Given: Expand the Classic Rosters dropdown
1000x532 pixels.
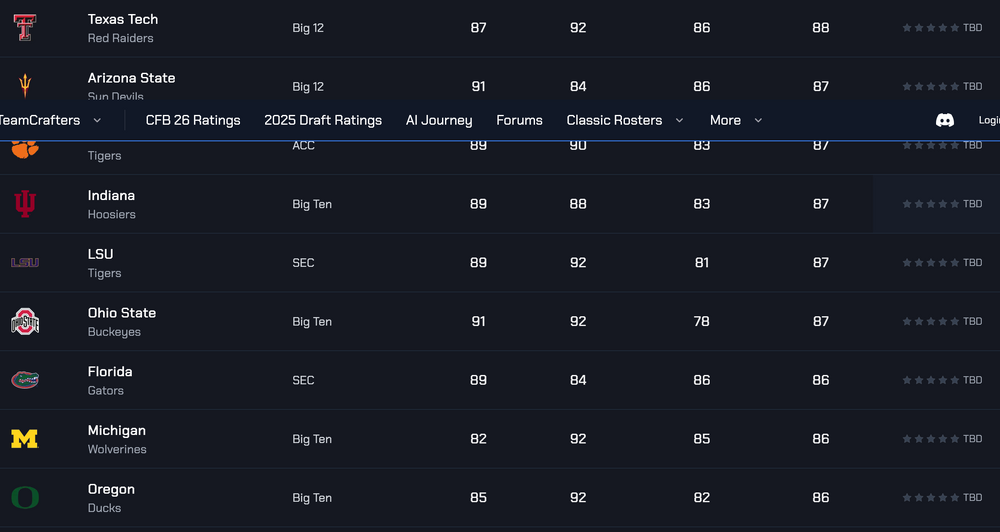Looking at the screenshot, I should click(625, 120).
